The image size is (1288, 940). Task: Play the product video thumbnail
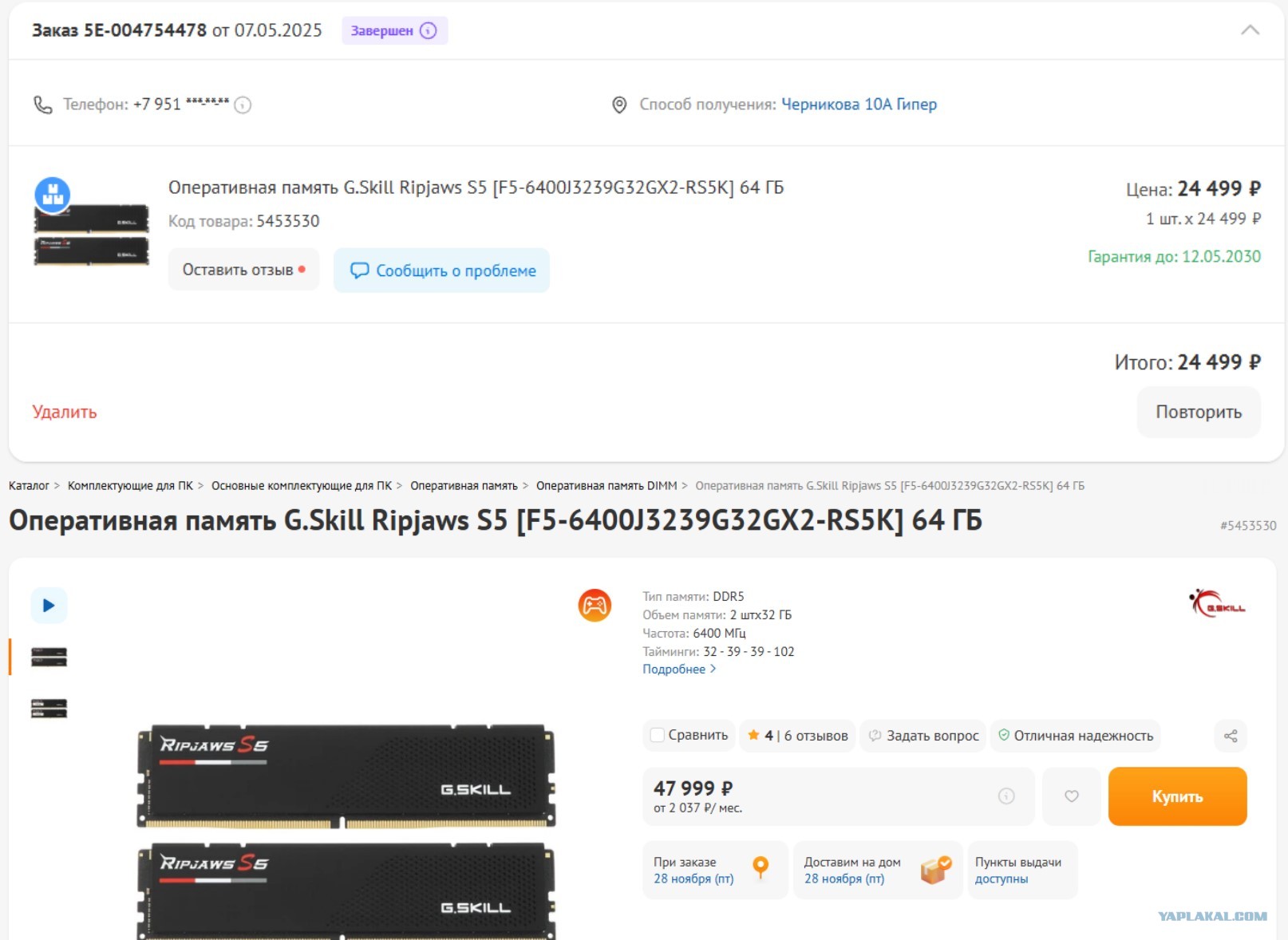[49, 605]
